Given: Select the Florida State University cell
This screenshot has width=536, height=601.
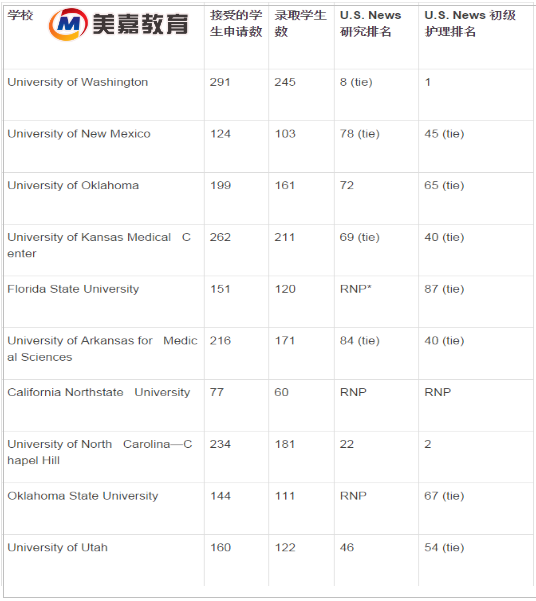Looking at the screenshot, I should (x=73, y=289).
